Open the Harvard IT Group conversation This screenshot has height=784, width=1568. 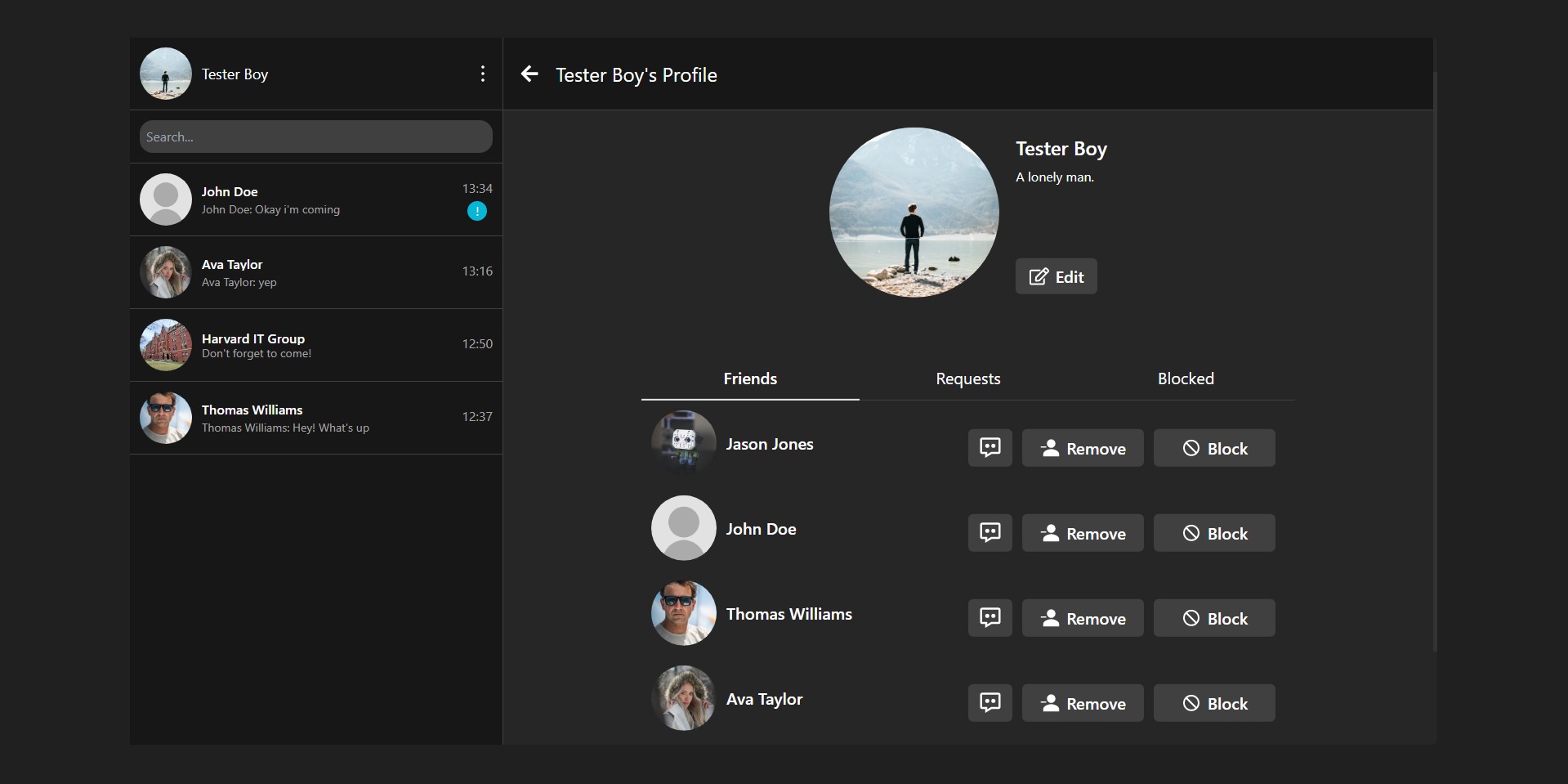click(316, 345)
